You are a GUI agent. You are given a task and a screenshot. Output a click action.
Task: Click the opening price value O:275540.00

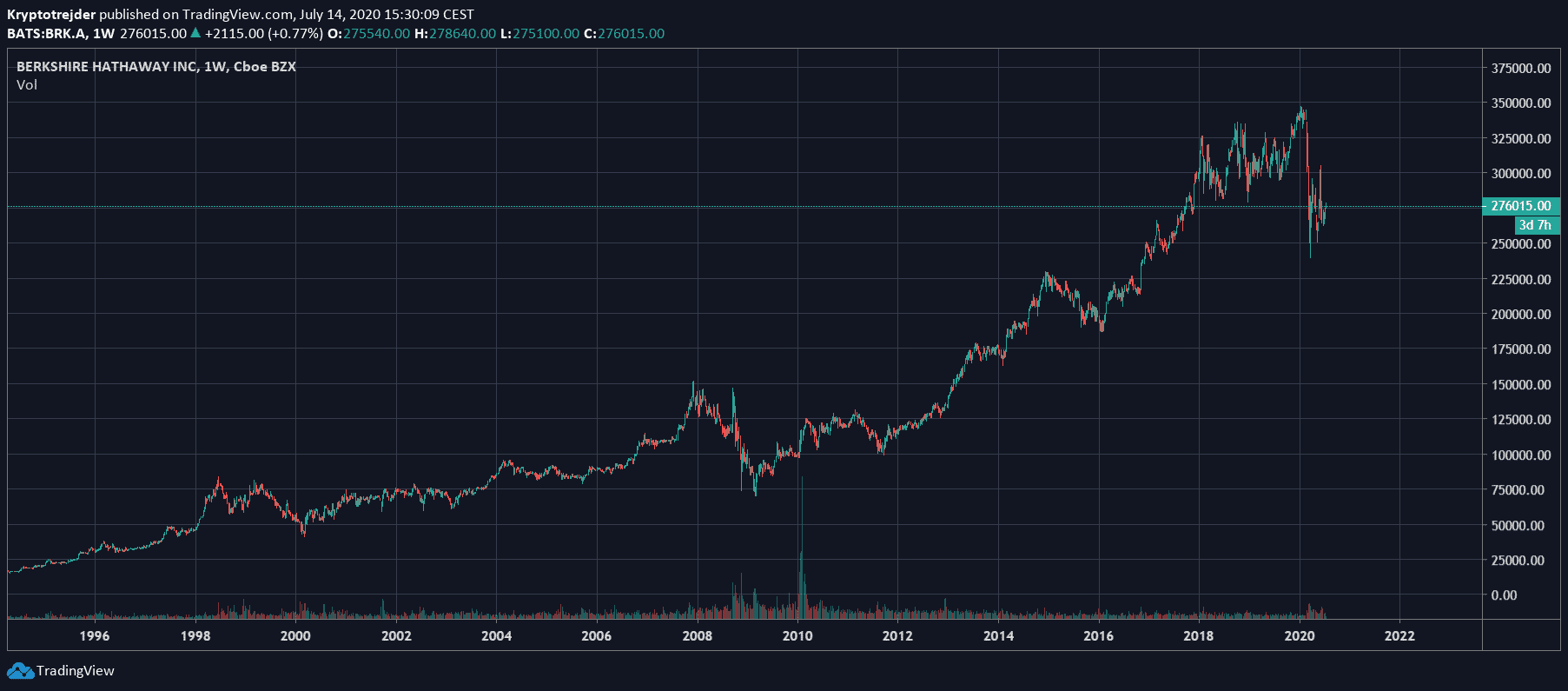coord(368,33)
